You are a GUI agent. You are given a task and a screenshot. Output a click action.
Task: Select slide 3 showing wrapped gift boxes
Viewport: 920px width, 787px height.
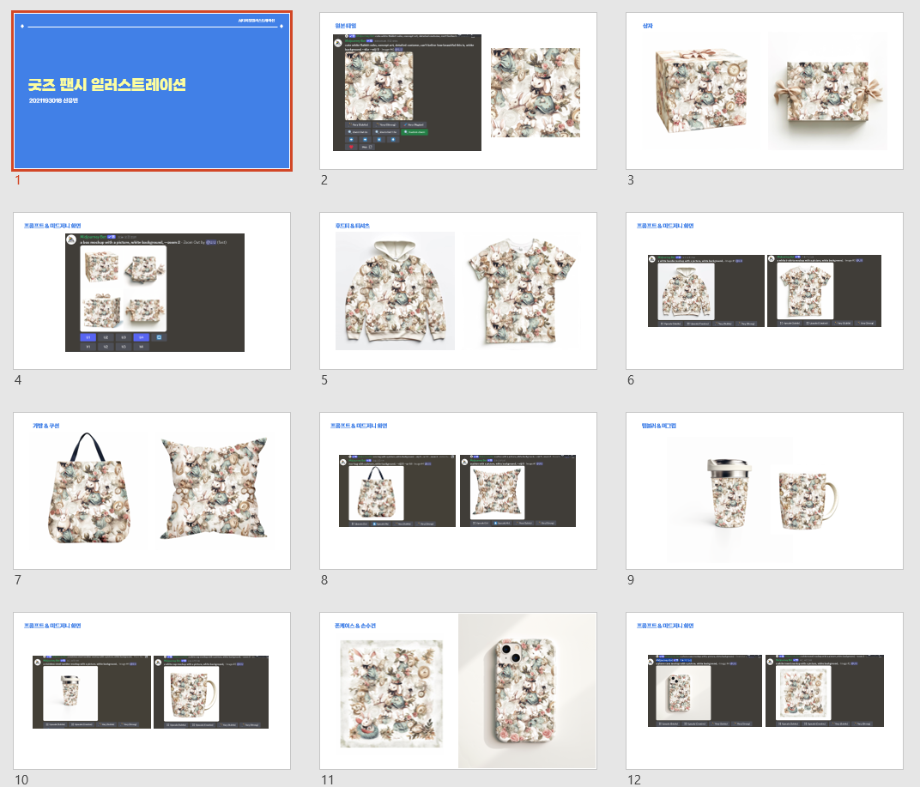coord(764,91)
